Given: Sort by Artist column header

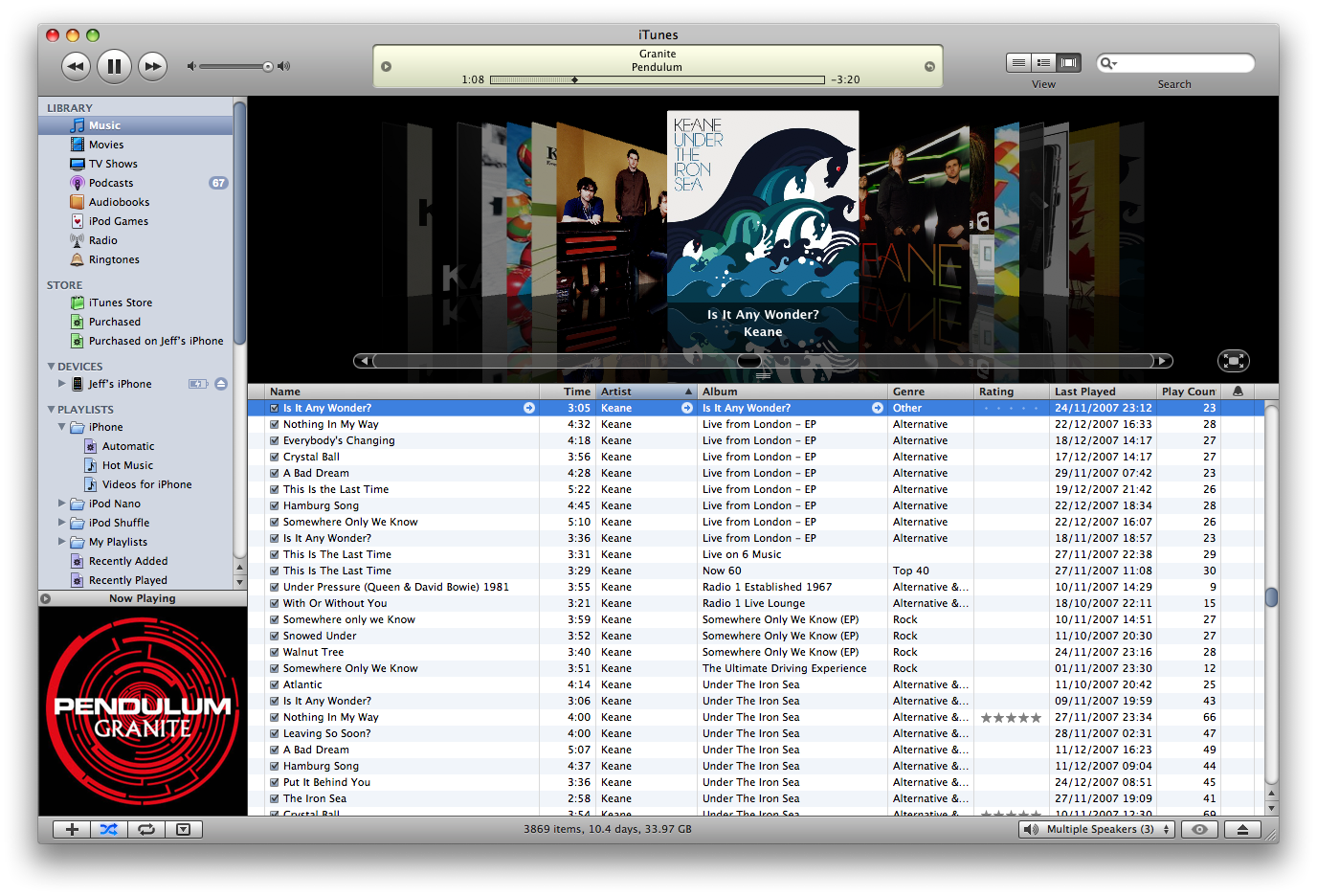Looking at the screenshot, I should pos(647,392).
